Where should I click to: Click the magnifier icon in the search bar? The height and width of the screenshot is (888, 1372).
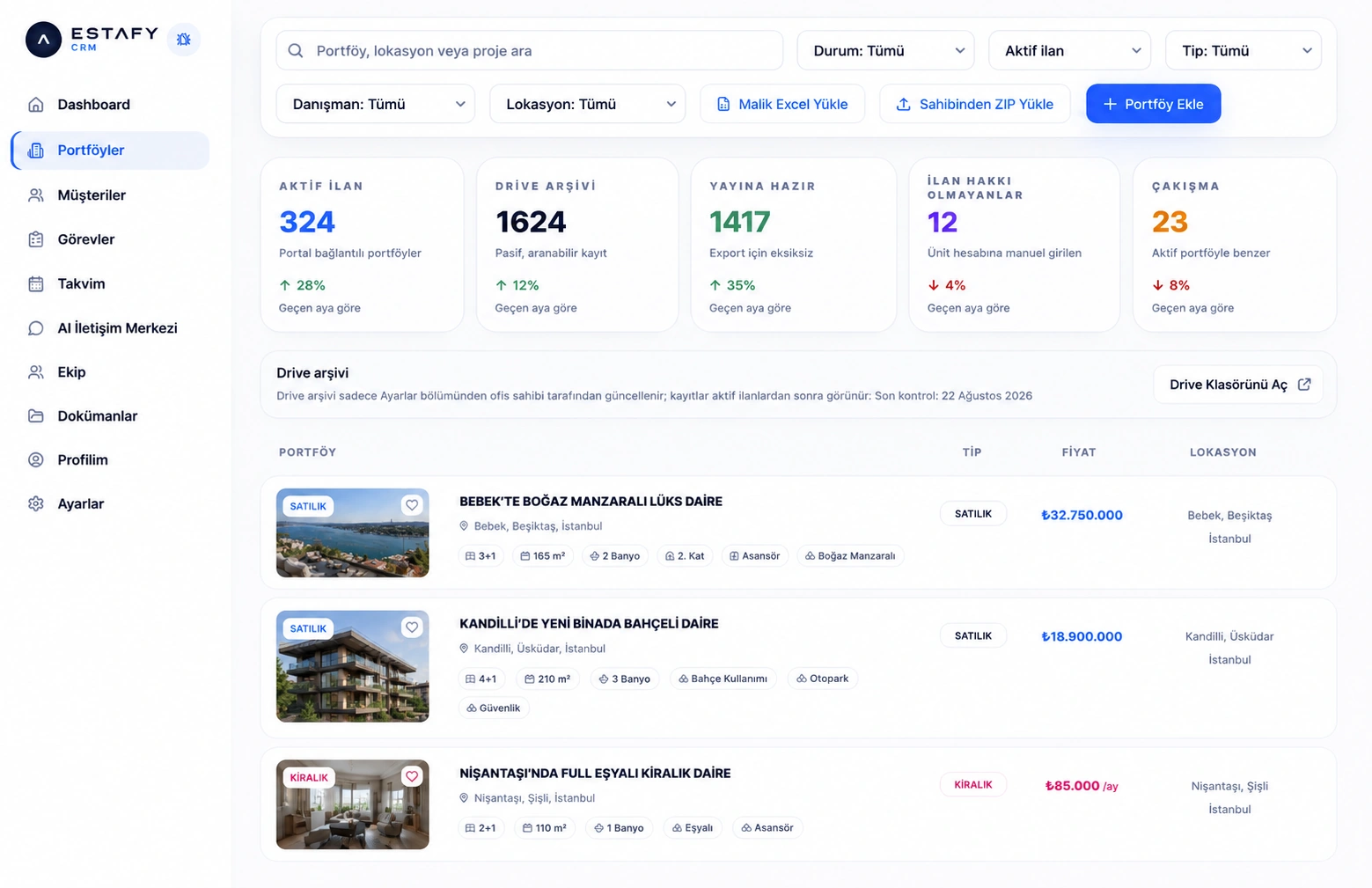coord(296,51)
